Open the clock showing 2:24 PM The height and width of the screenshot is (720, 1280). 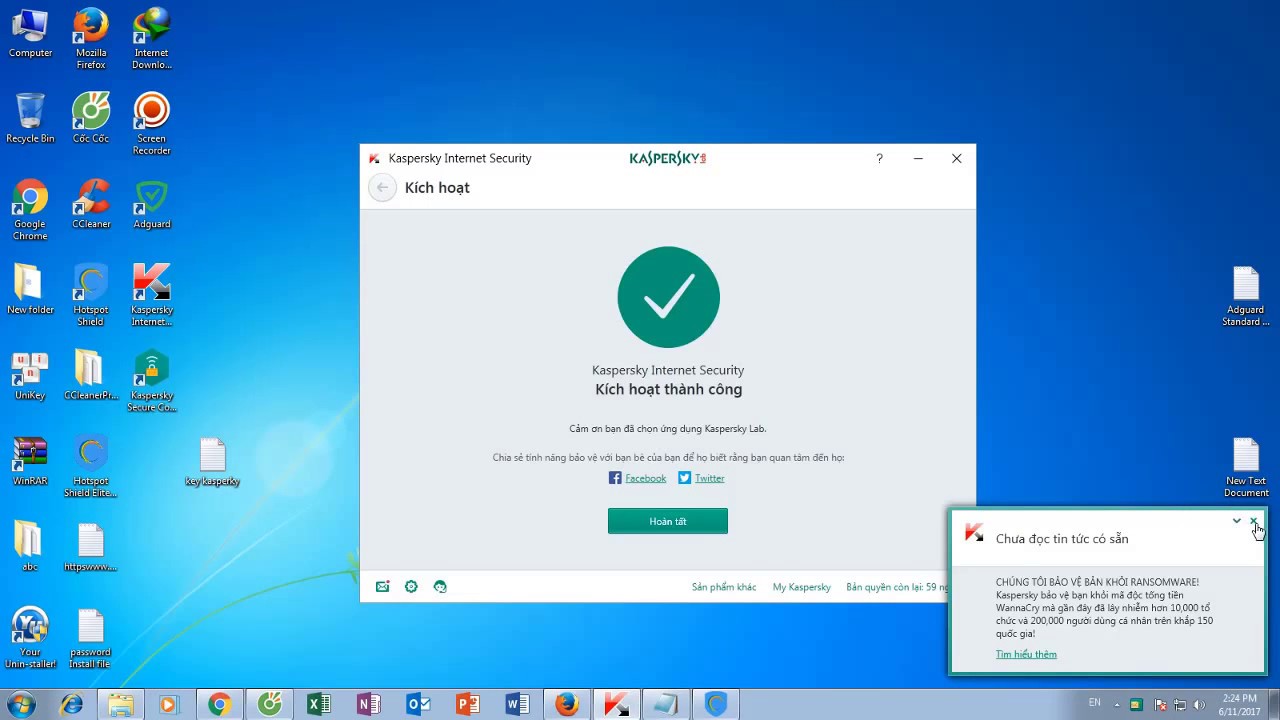(1240, 705)
